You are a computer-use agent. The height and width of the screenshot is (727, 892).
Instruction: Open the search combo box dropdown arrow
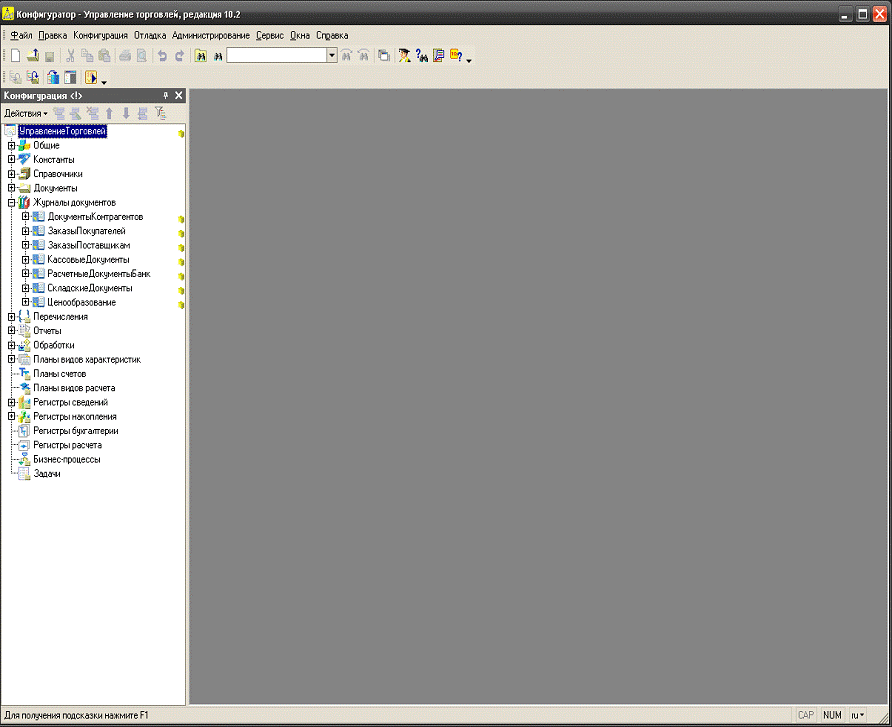332,55
